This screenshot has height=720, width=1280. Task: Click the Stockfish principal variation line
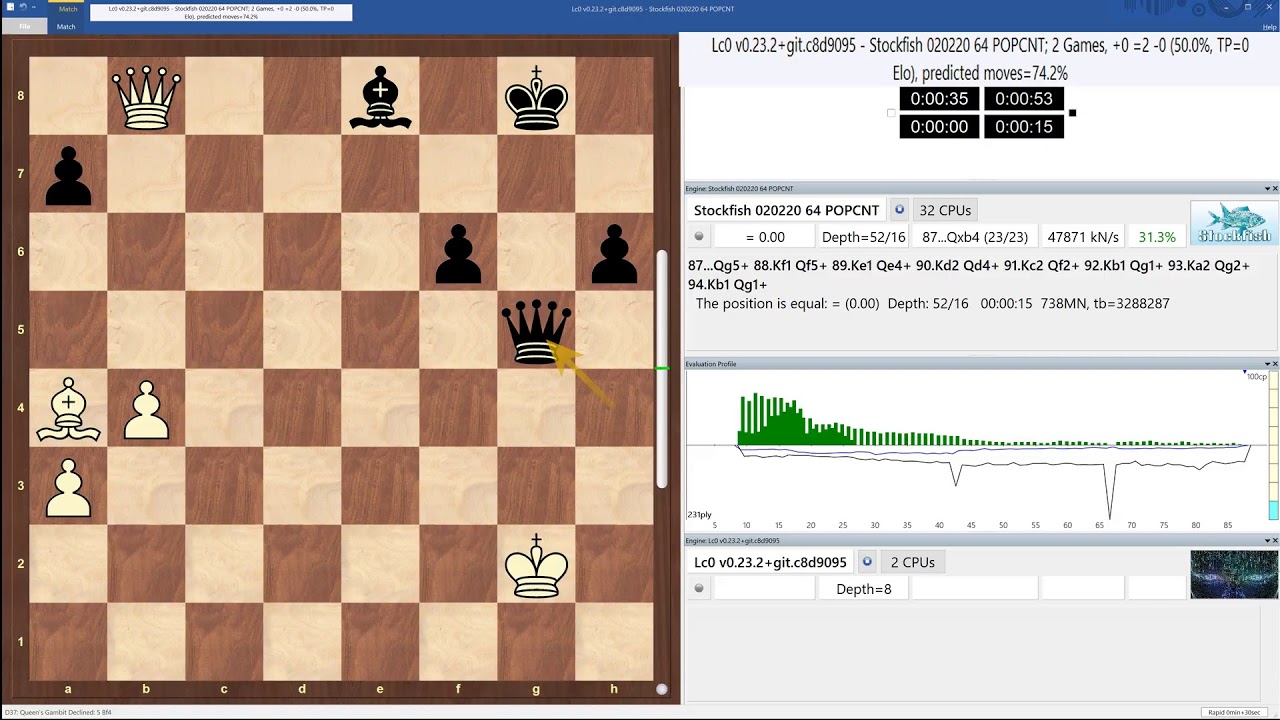pyautogui.click(x=969, y=275)
